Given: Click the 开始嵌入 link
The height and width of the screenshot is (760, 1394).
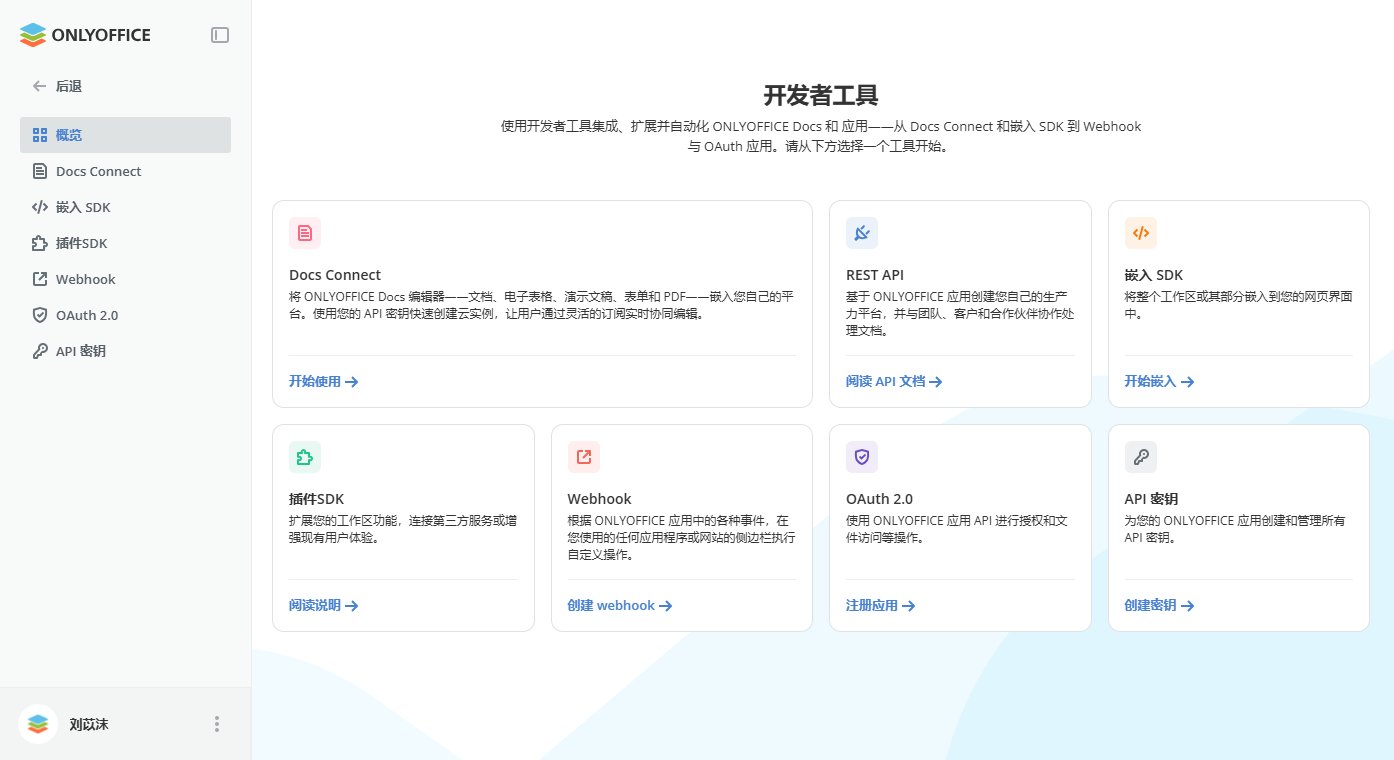Looking at the screenshot, I should tap(1160, 381).
